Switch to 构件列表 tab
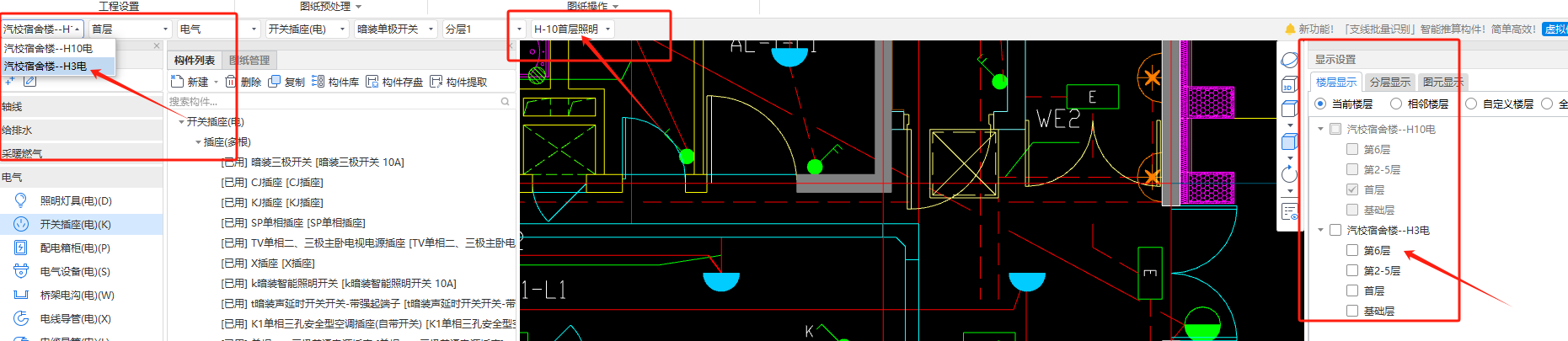1568x341 pixels. (x=195, y=61)
